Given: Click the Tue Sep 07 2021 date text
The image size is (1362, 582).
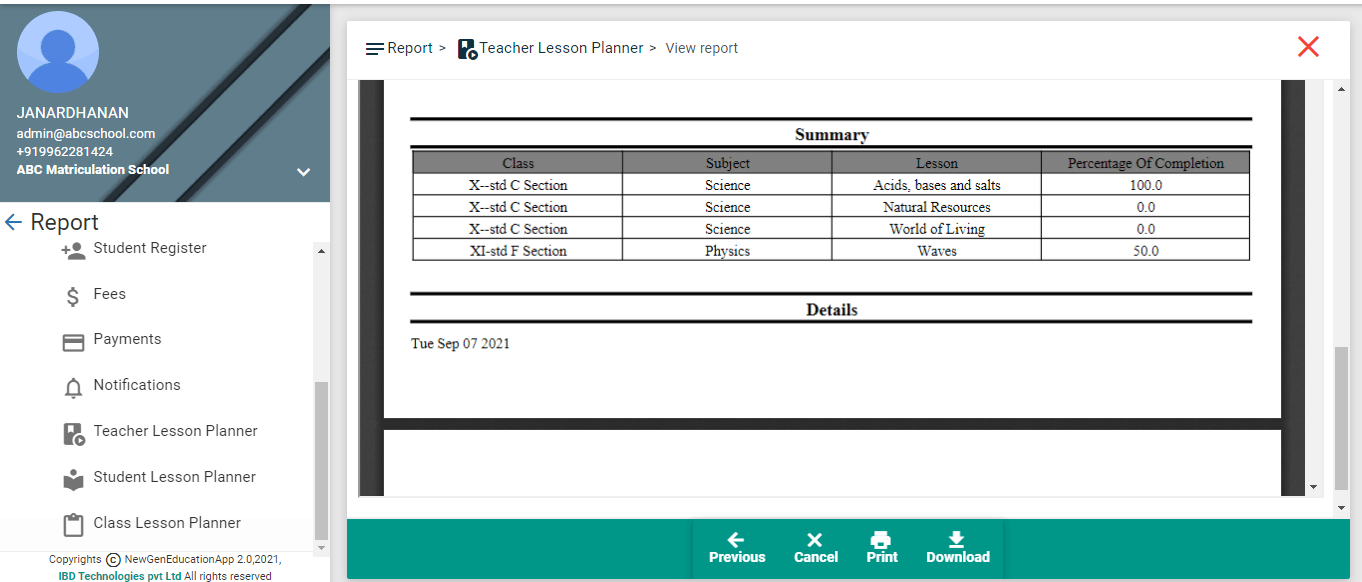Looking at the screenshot, I should click(460, 344).
